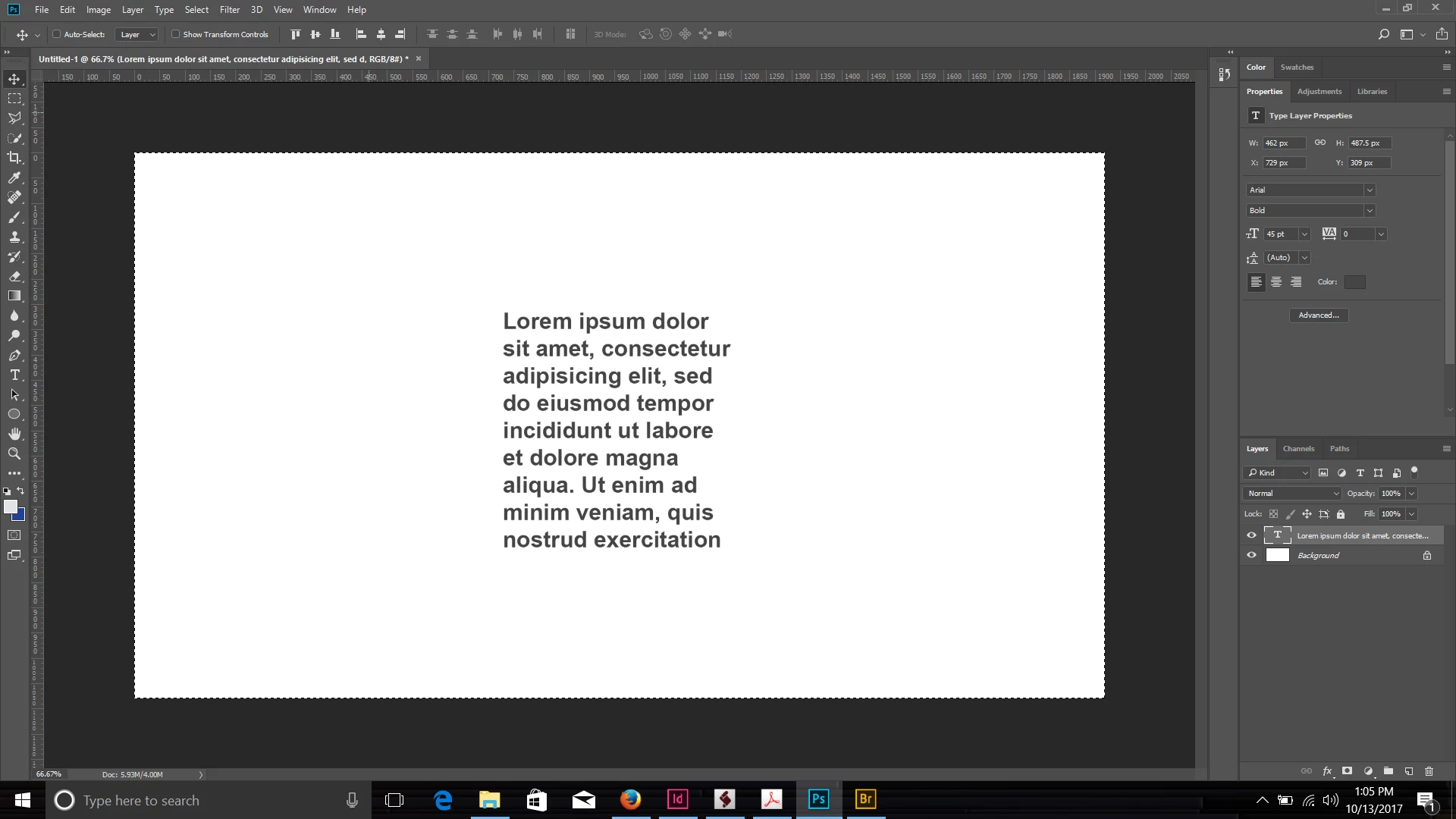Enable the Auto-Select checkbox
This screenshot has height=819, width=1456.
[57, 34]
